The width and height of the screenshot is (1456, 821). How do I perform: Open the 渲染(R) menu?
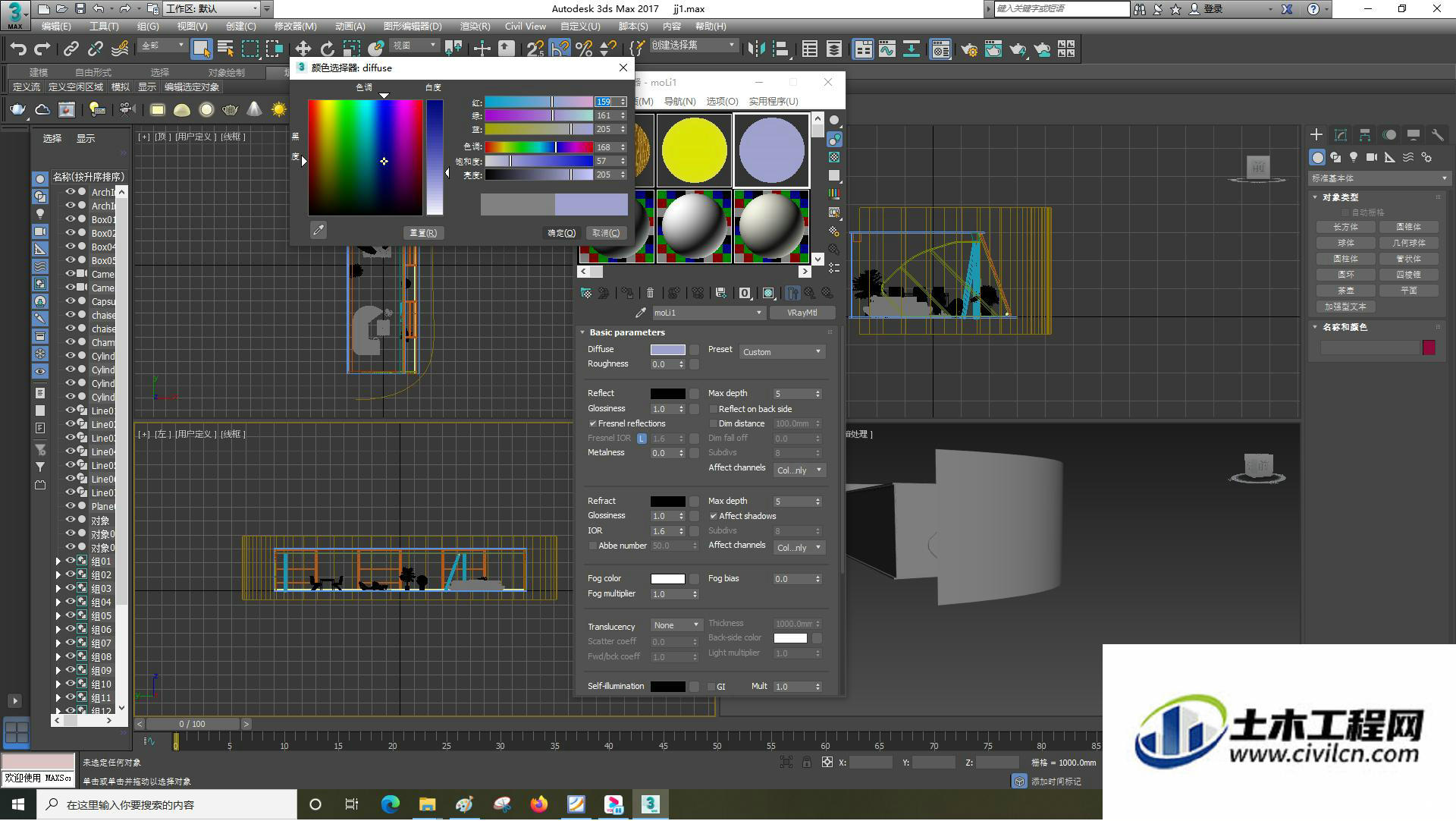[x=475, y=26]
